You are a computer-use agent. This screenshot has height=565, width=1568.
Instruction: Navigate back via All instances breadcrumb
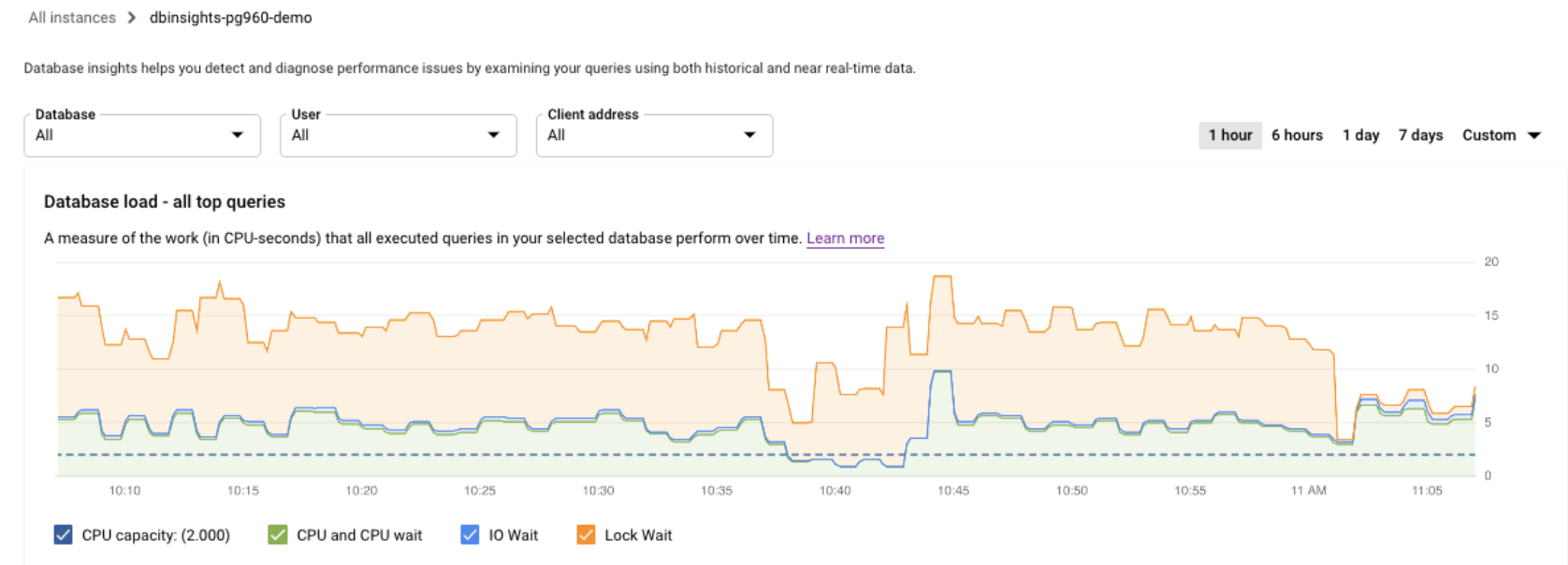tap(73, 17)
